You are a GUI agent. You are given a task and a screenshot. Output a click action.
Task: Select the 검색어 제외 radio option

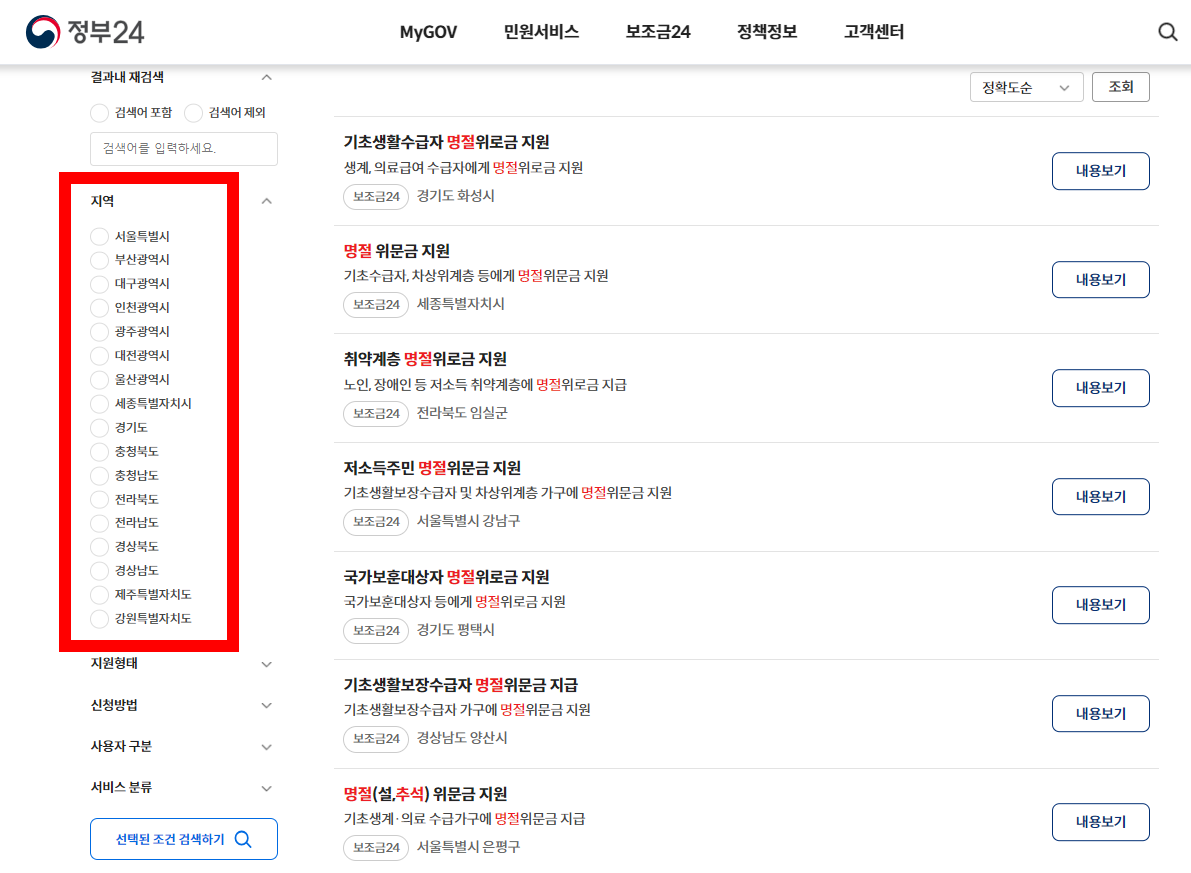point(193,112)
